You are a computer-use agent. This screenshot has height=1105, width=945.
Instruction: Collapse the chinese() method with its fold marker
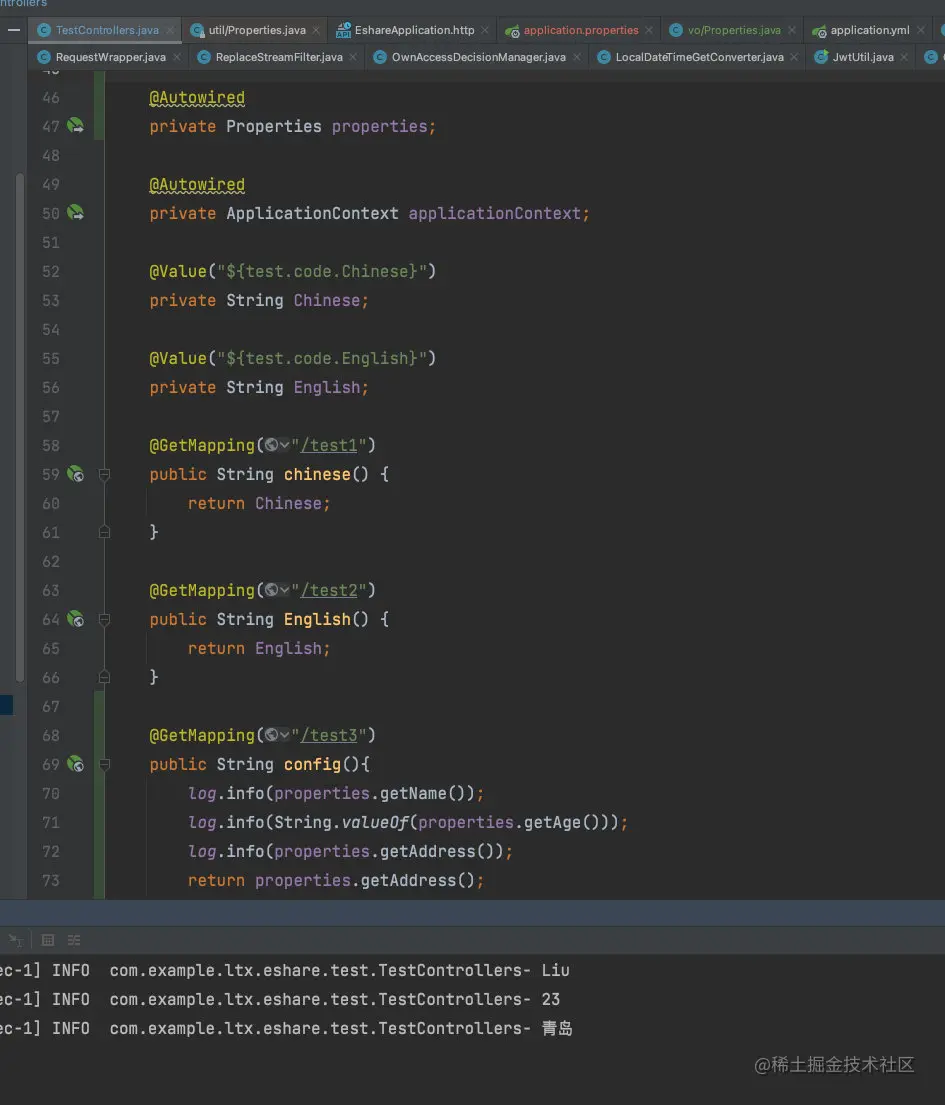click(104, 474)
